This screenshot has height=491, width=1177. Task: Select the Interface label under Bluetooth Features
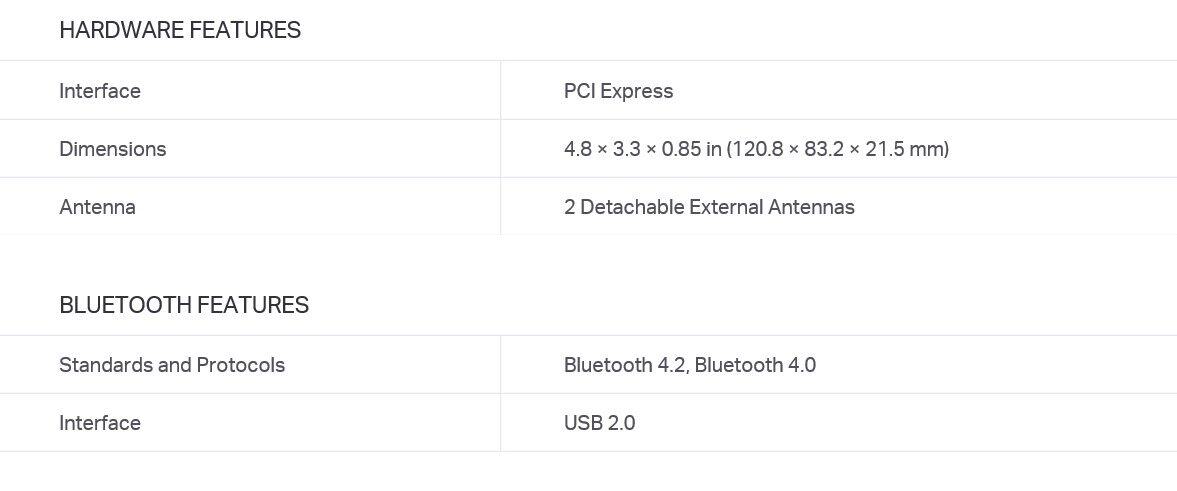coord(100,423)
